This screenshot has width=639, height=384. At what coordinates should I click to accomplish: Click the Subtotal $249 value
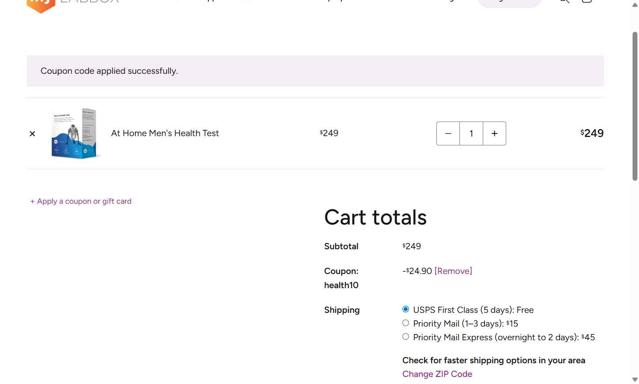coord(412,246)
